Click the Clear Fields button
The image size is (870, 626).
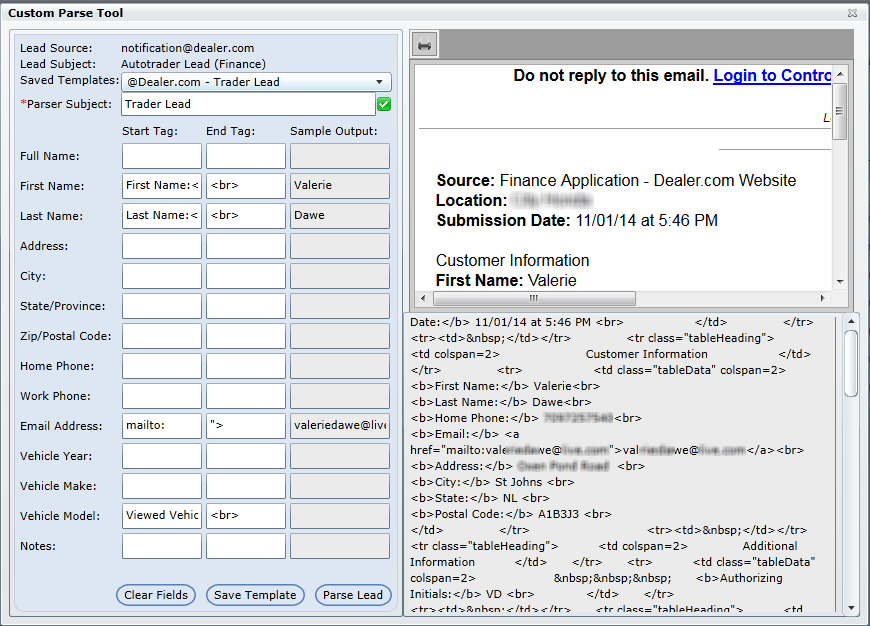click(x=155, y=595)
